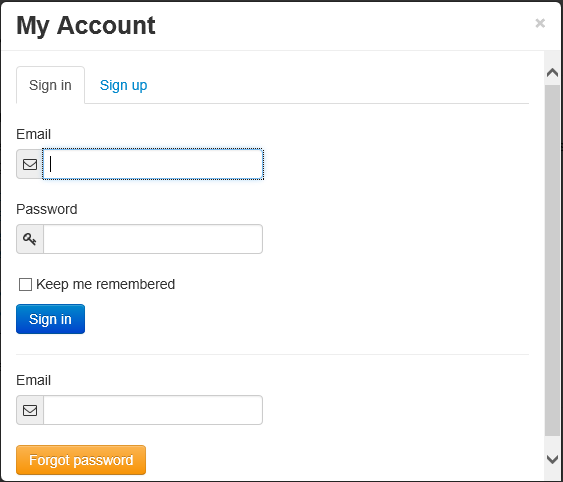Click the envelope icon beside the forgot-password Email field

click(x=30, y=410)
